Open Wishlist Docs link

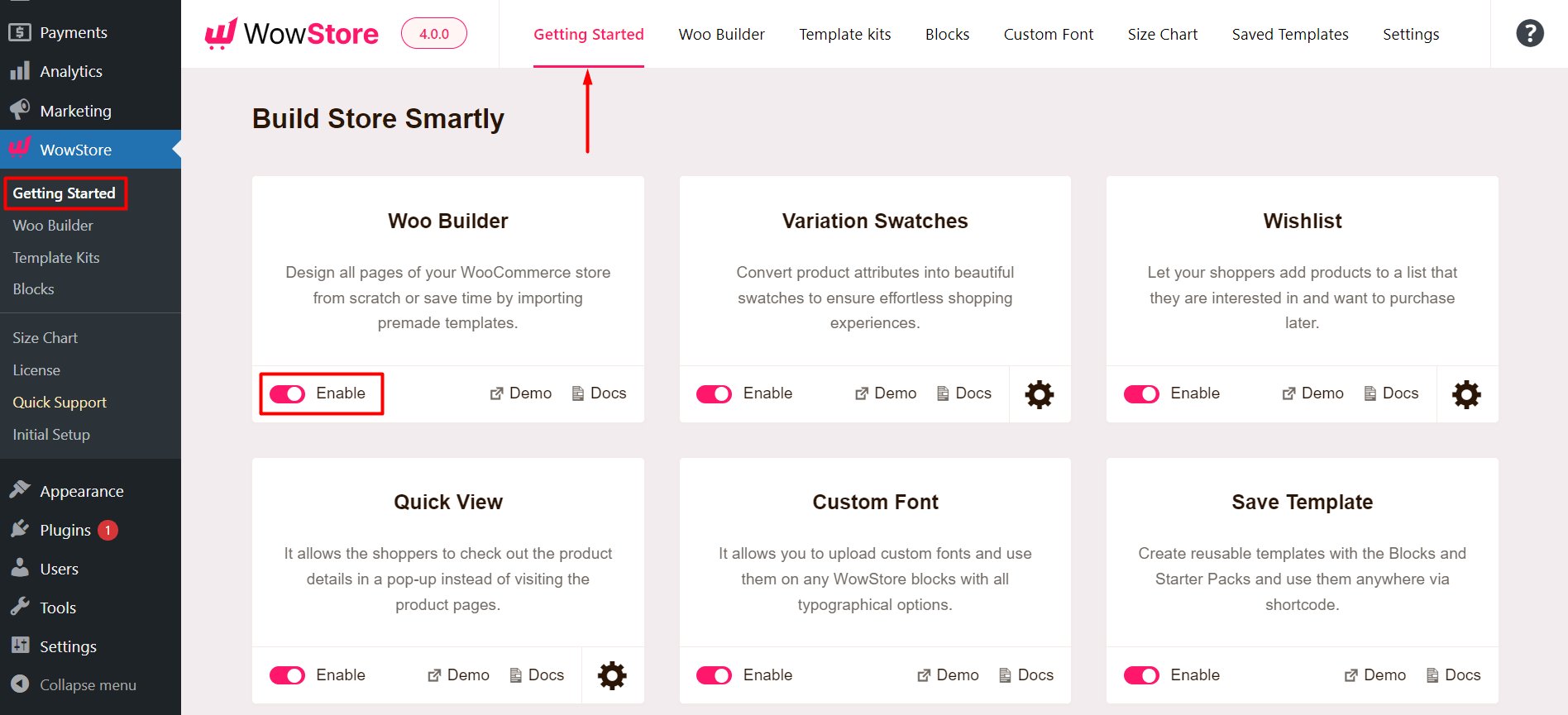coord(1391,393)
